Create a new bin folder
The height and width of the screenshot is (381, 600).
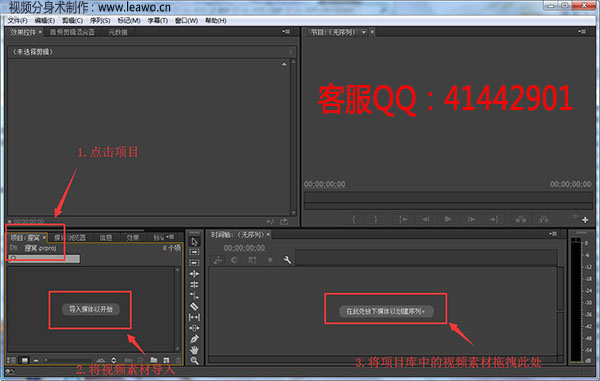[154, 360]
